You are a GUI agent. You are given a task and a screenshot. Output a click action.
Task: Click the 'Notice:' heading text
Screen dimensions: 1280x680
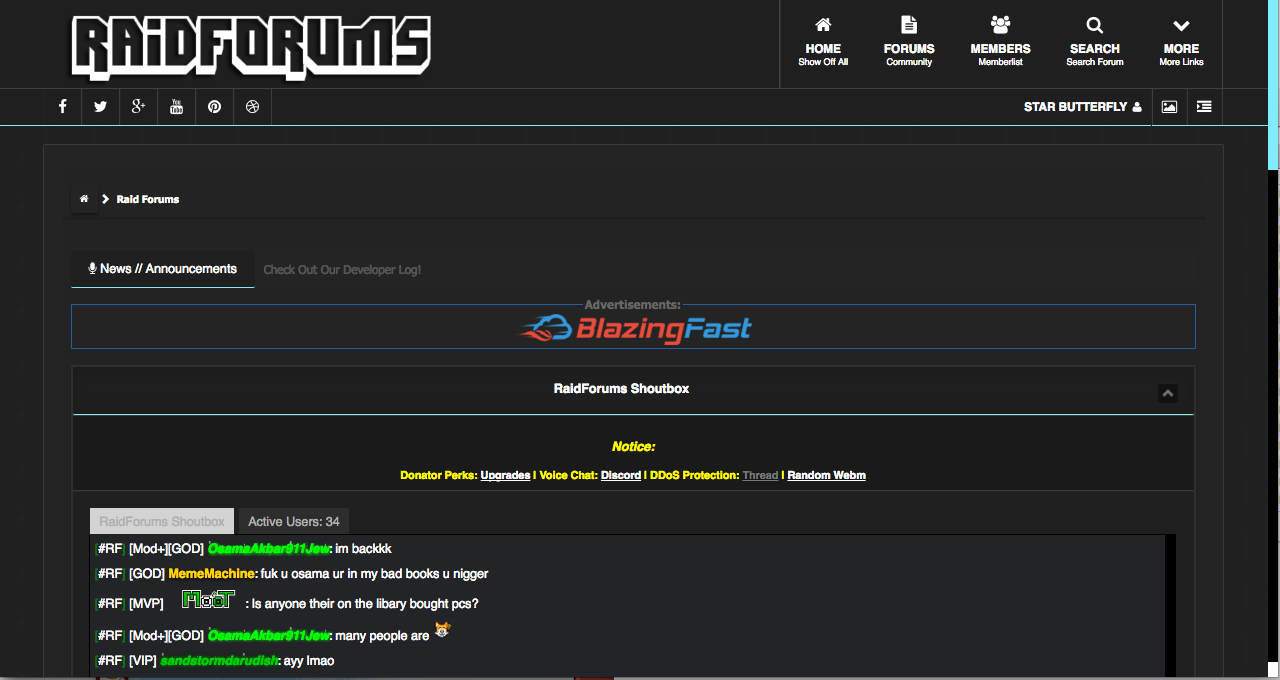point(633,447)
